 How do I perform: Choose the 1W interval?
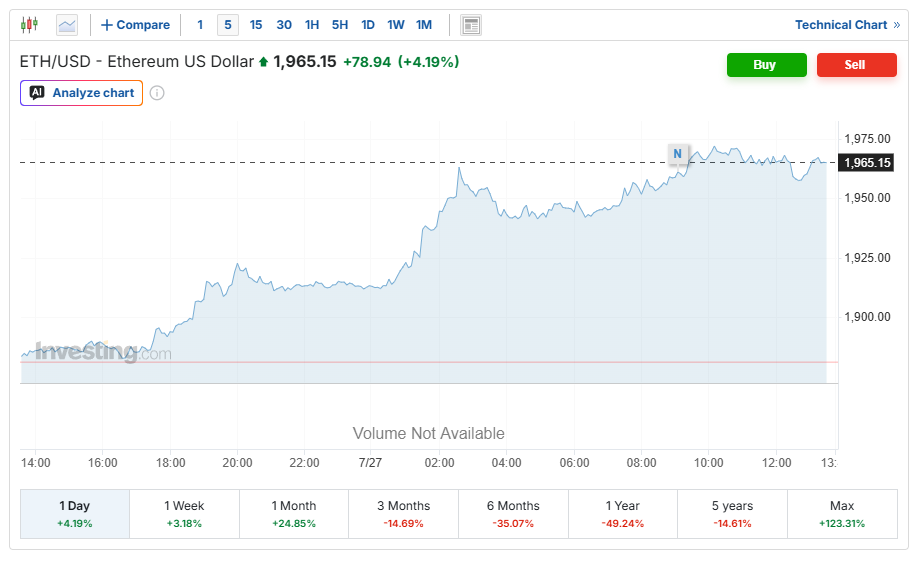pyautogui.click(x=396, y=25)
